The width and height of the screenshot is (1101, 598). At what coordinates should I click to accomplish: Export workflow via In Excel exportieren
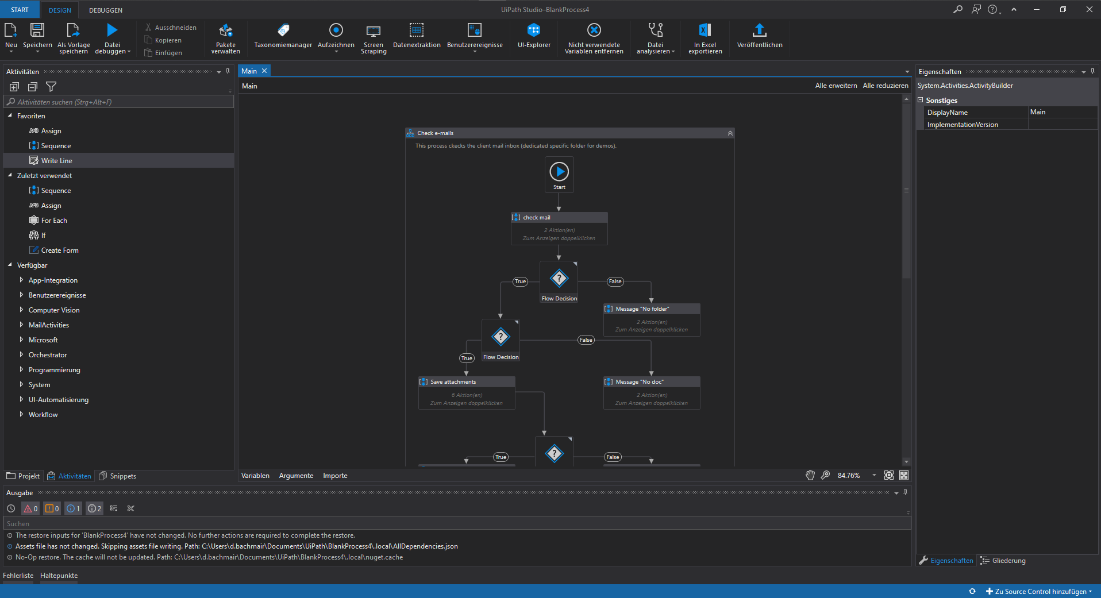(x=705, y=39)
